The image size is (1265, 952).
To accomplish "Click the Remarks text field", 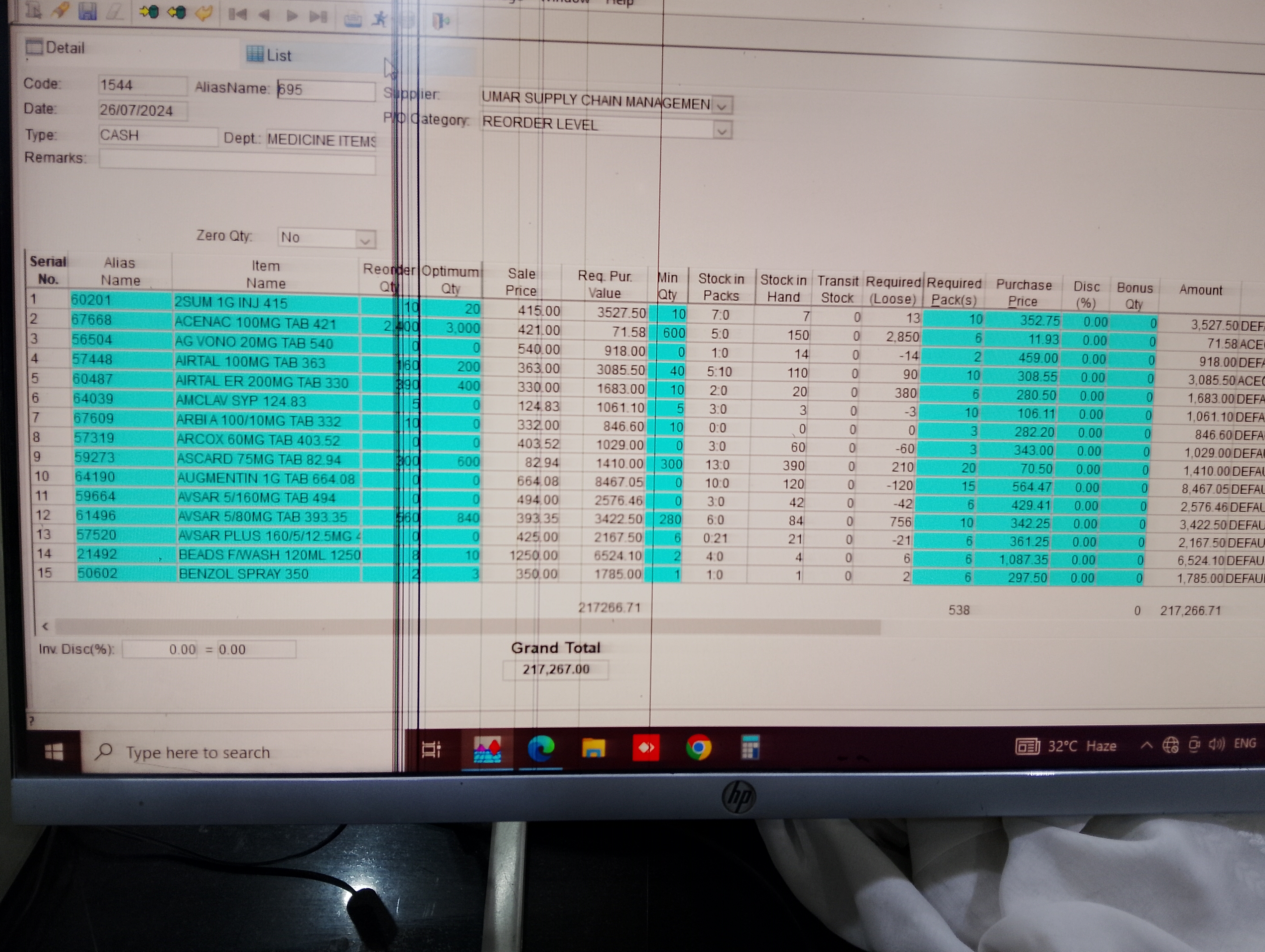I will pos(237,161).
